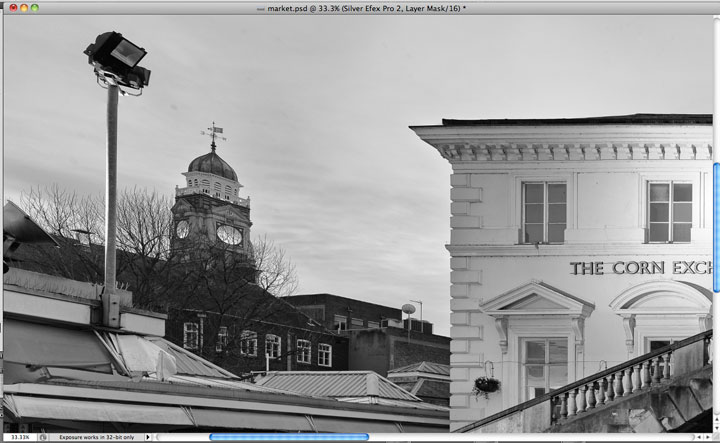Image resolution: width=720 pixels, height=443 pixels.
Task: Open the status bar info arrow menu
Action: pyautogui.click(x=148, y=437)
